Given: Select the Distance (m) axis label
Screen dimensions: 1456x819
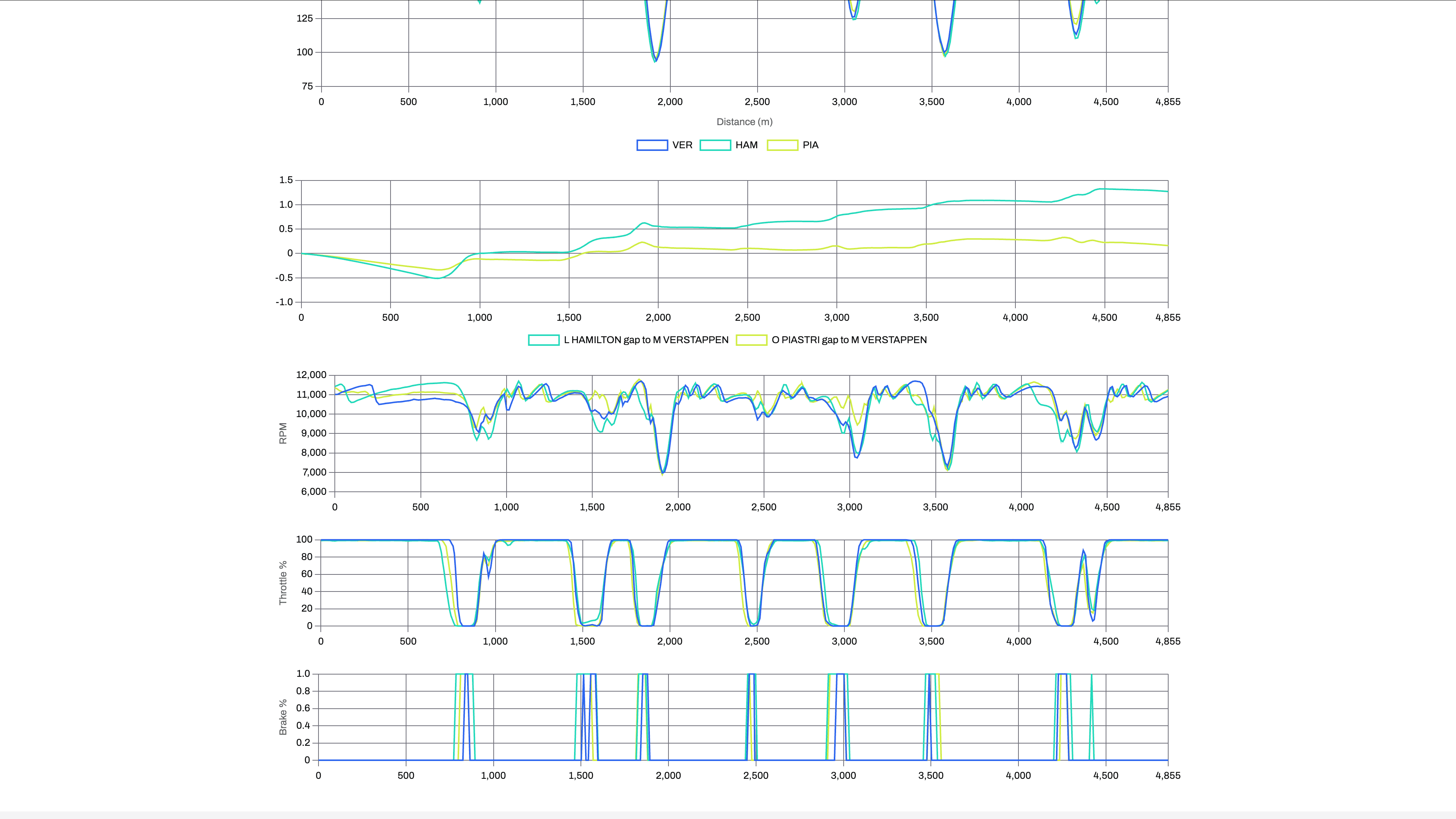Looking at the screenshot, I should pos(744,121).
